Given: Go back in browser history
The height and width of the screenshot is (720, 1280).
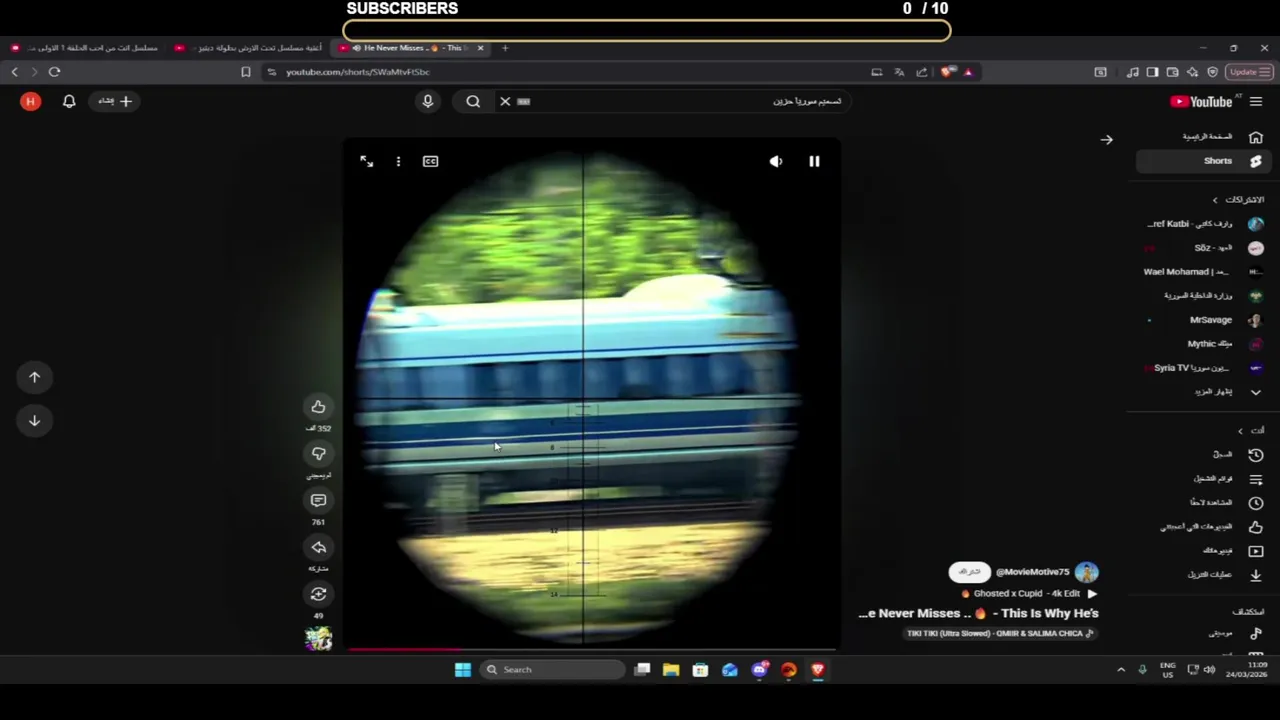Looking at the screenshot, I should 14,72.
